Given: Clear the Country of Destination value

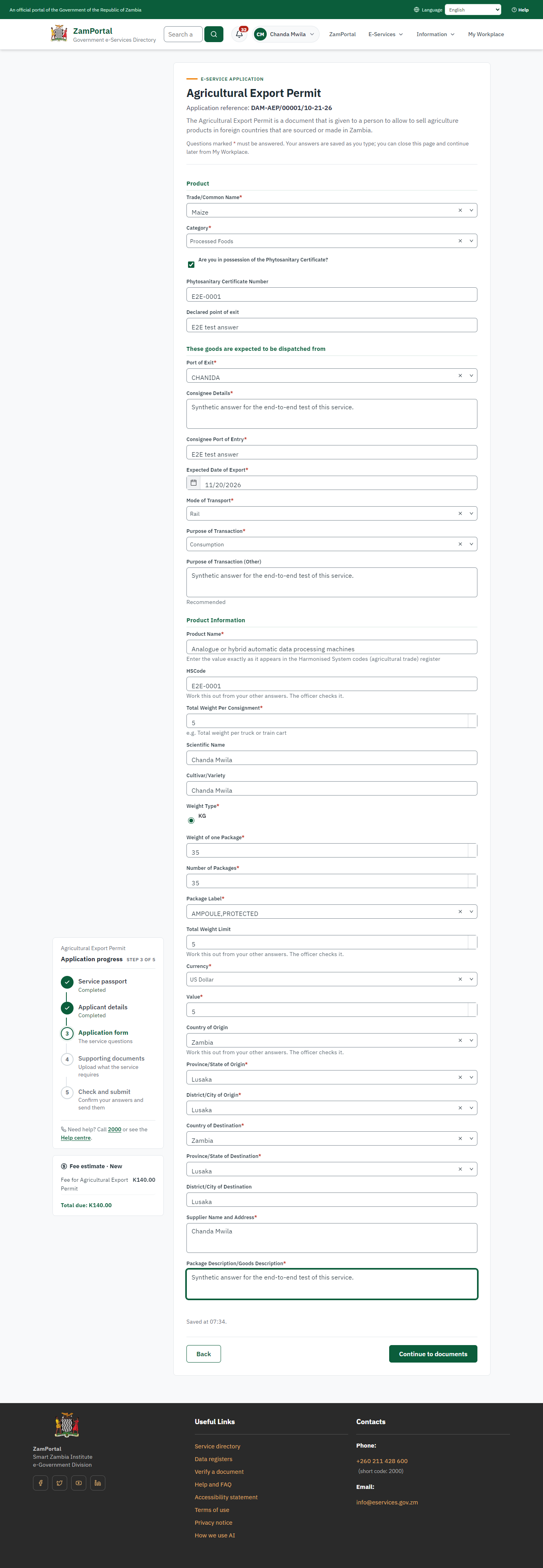Looking at the screenshot, I should click(460, 1138).
